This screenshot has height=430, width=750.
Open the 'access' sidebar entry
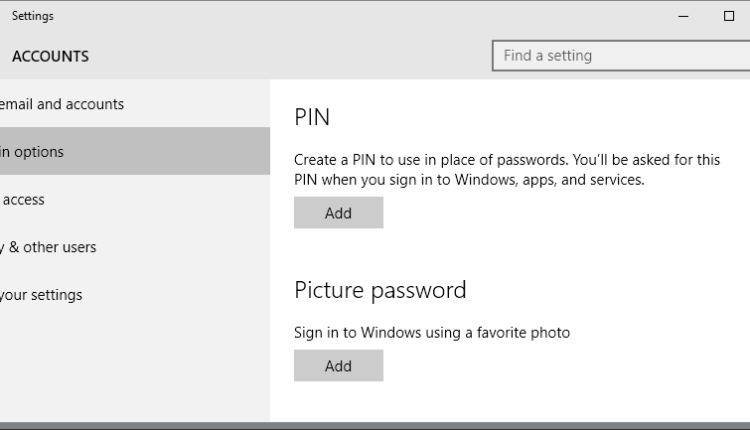[x=135, y=199]
